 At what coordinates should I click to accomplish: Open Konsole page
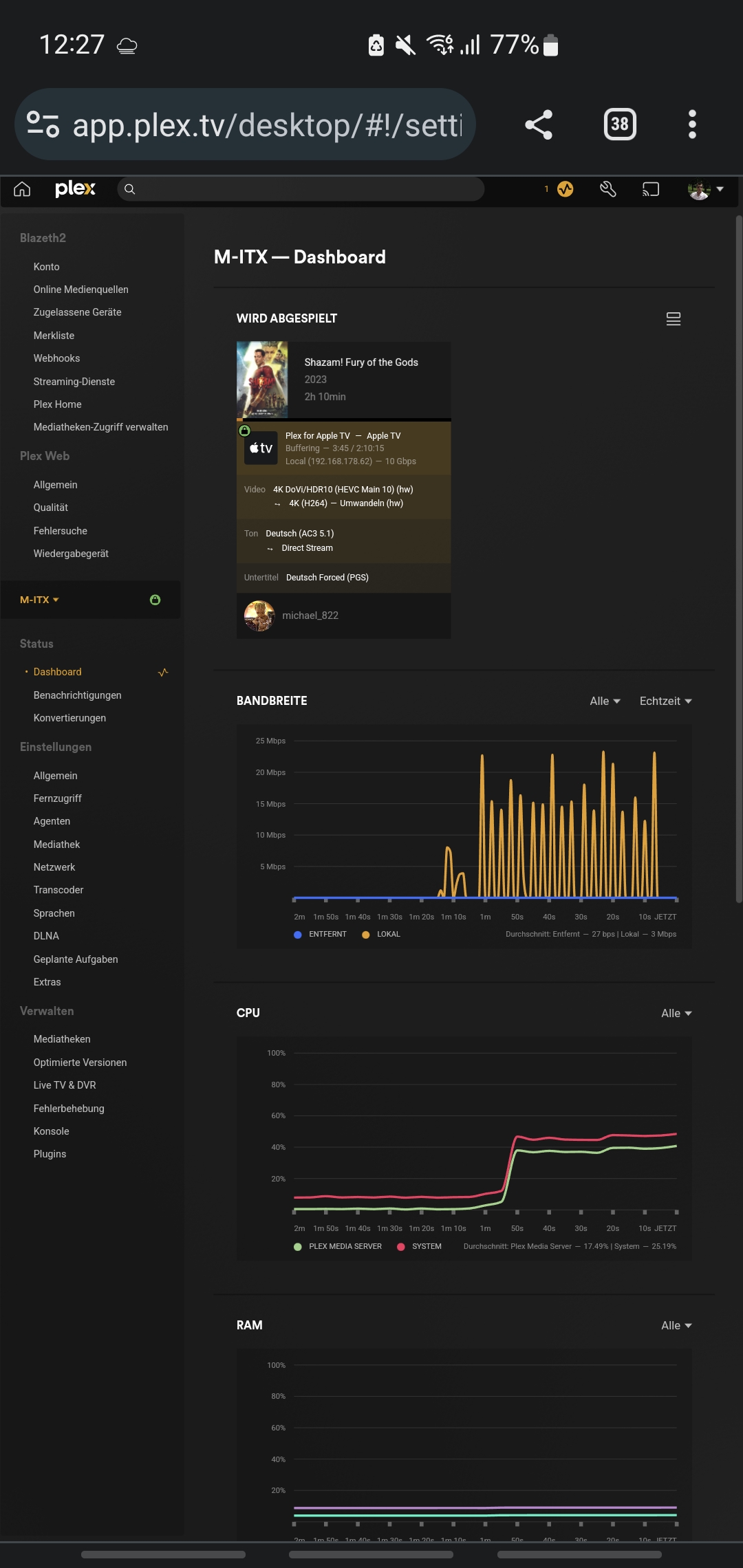(x=52, y=1131)
